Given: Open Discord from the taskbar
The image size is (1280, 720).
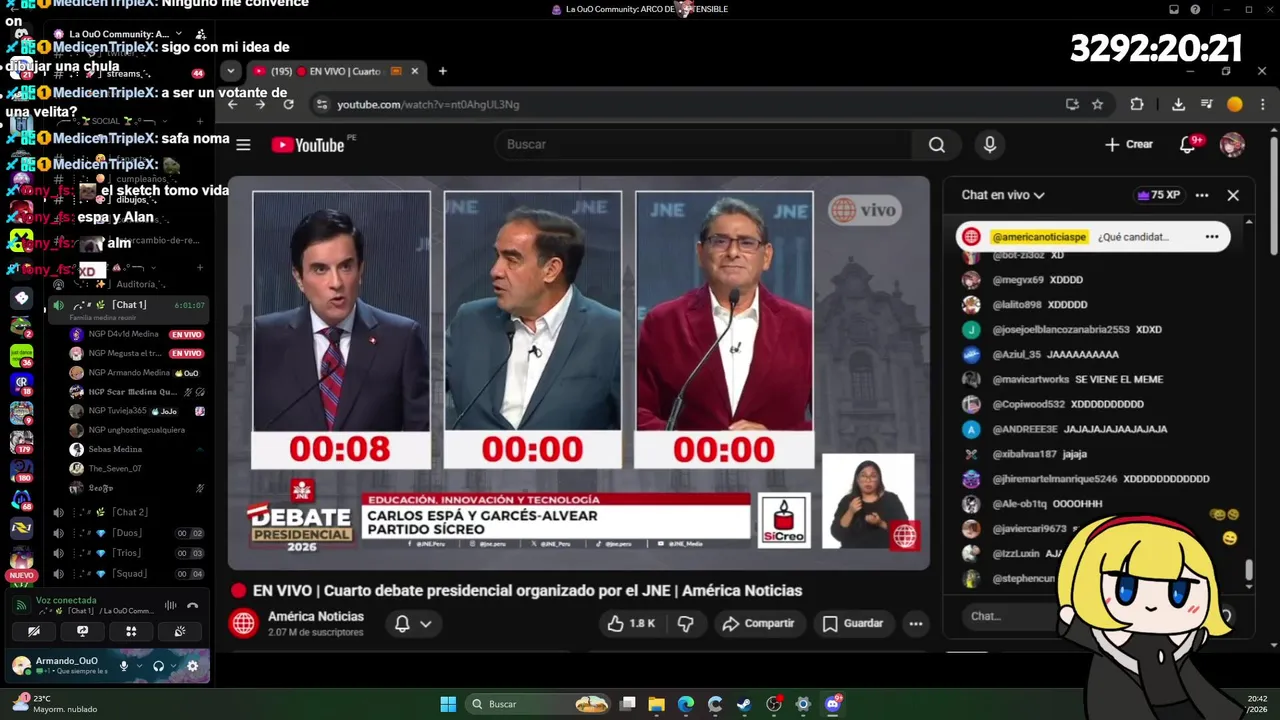Looking at the screenshot, I should 833,704.
